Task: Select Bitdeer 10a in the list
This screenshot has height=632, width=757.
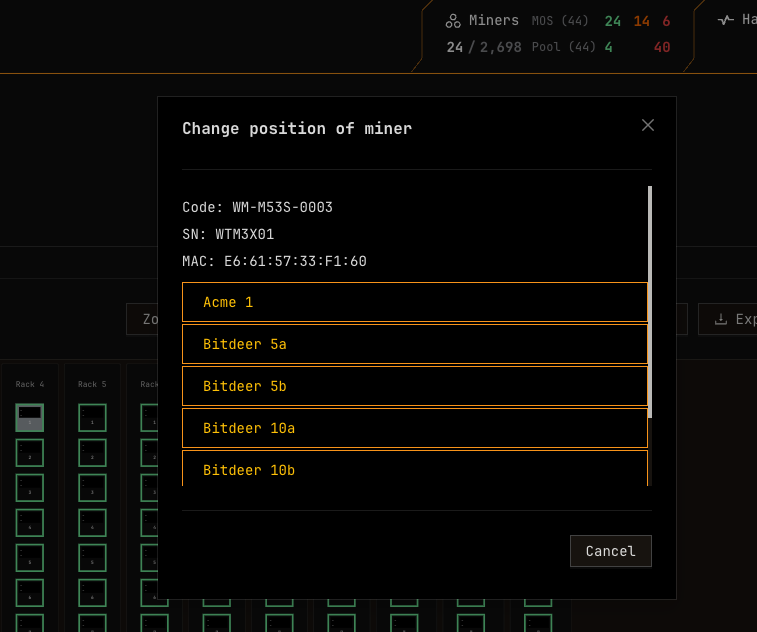Action: (415, 428)
